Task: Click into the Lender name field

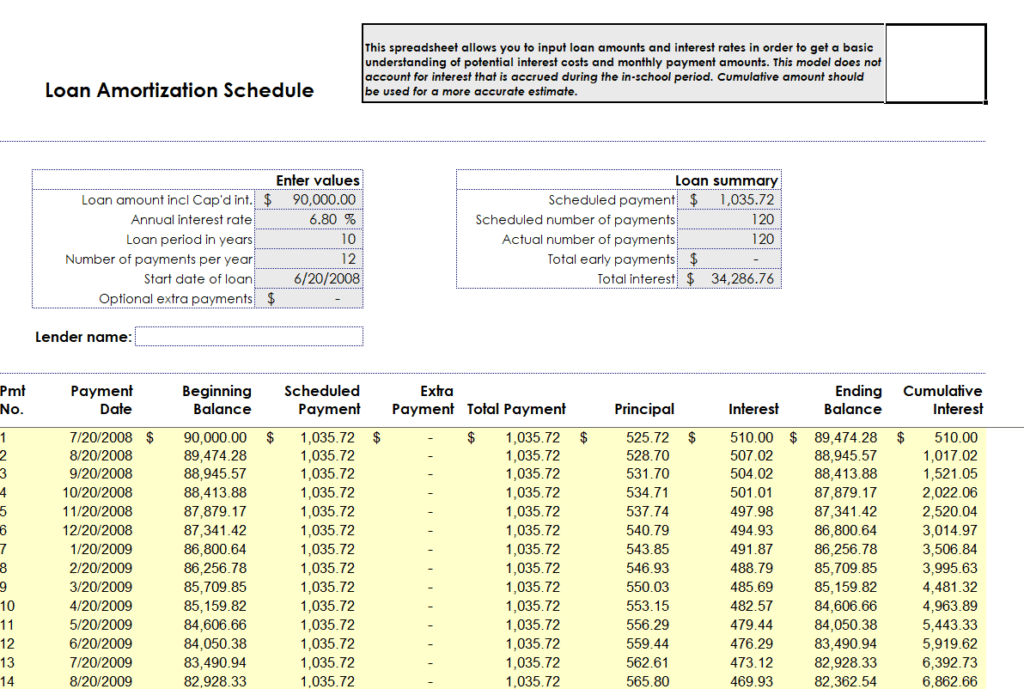Action: [249, 336]
